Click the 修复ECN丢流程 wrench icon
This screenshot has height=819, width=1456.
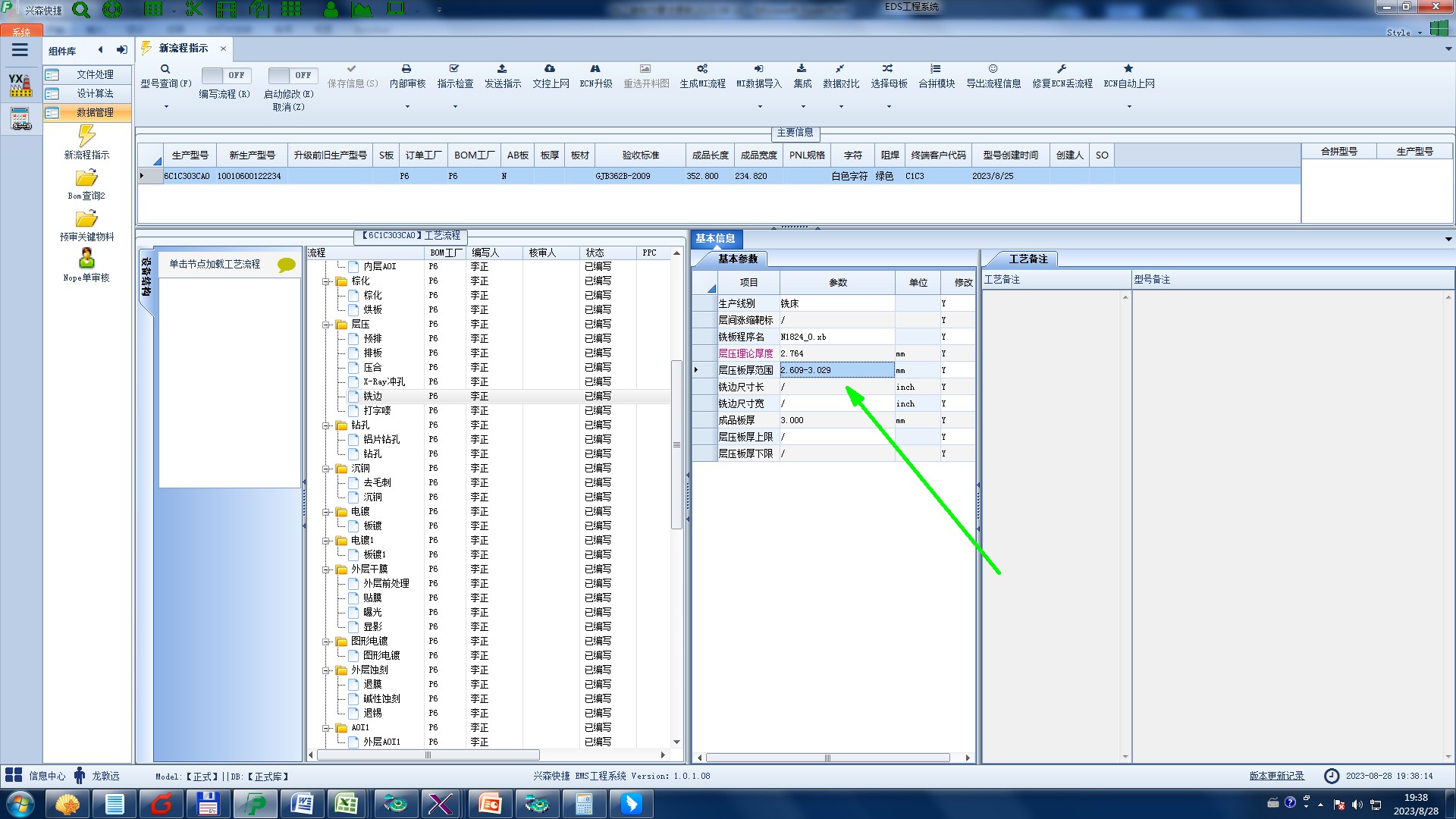point(1062,69)
